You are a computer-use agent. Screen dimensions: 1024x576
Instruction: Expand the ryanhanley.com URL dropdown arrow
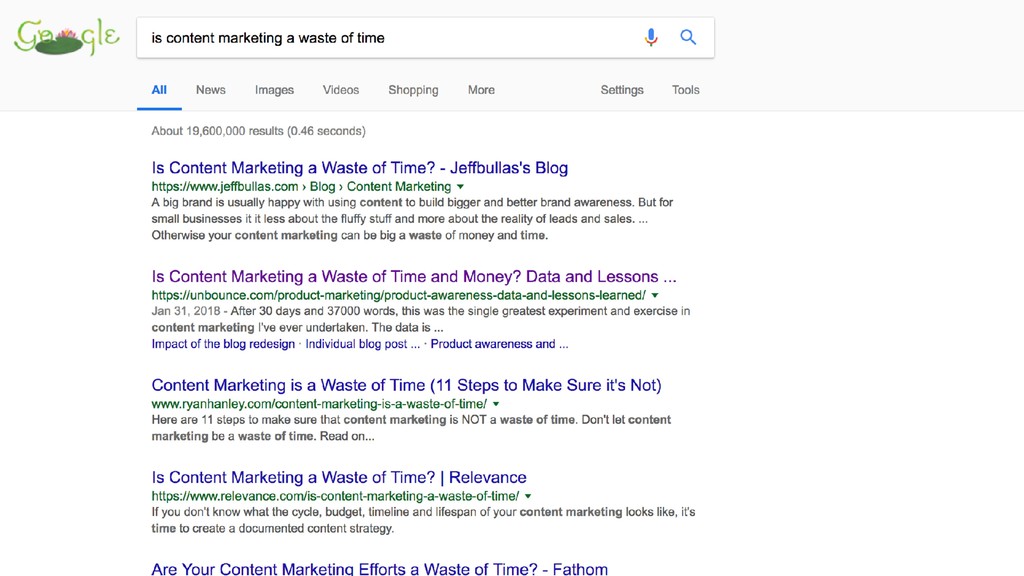[x=496, y=404]
